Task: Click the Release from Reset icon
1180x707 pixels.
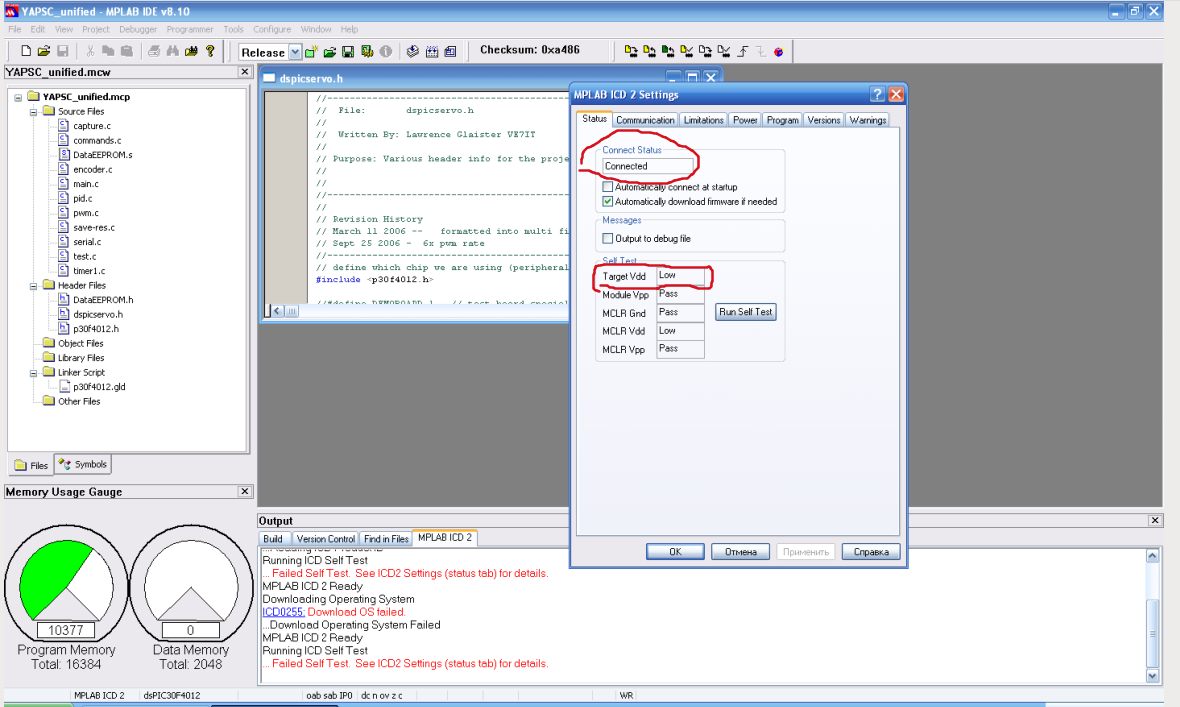Action: pos(743,51)
